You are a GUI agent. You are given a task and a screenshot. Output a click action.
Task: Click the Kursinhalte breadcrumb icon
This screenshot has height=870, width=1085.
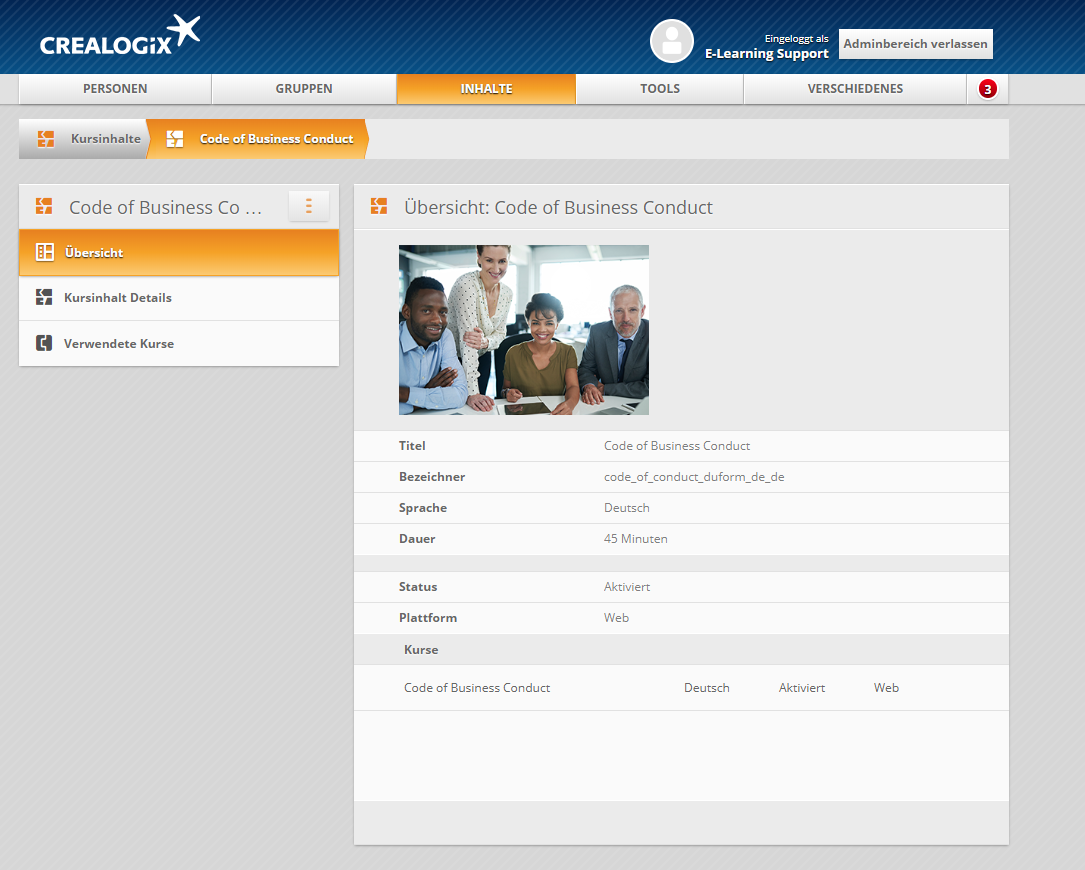45,139
